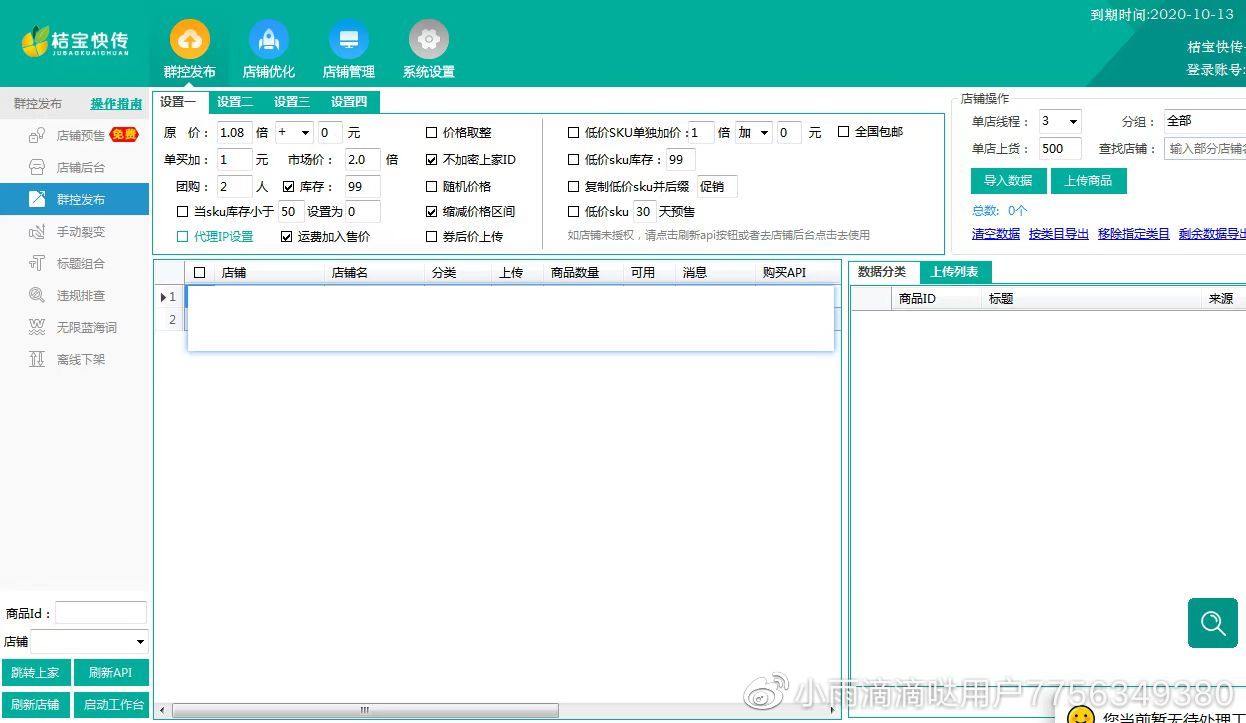
Task: Open 离线下架 in the sidebar
Action: tap(80, 360)
